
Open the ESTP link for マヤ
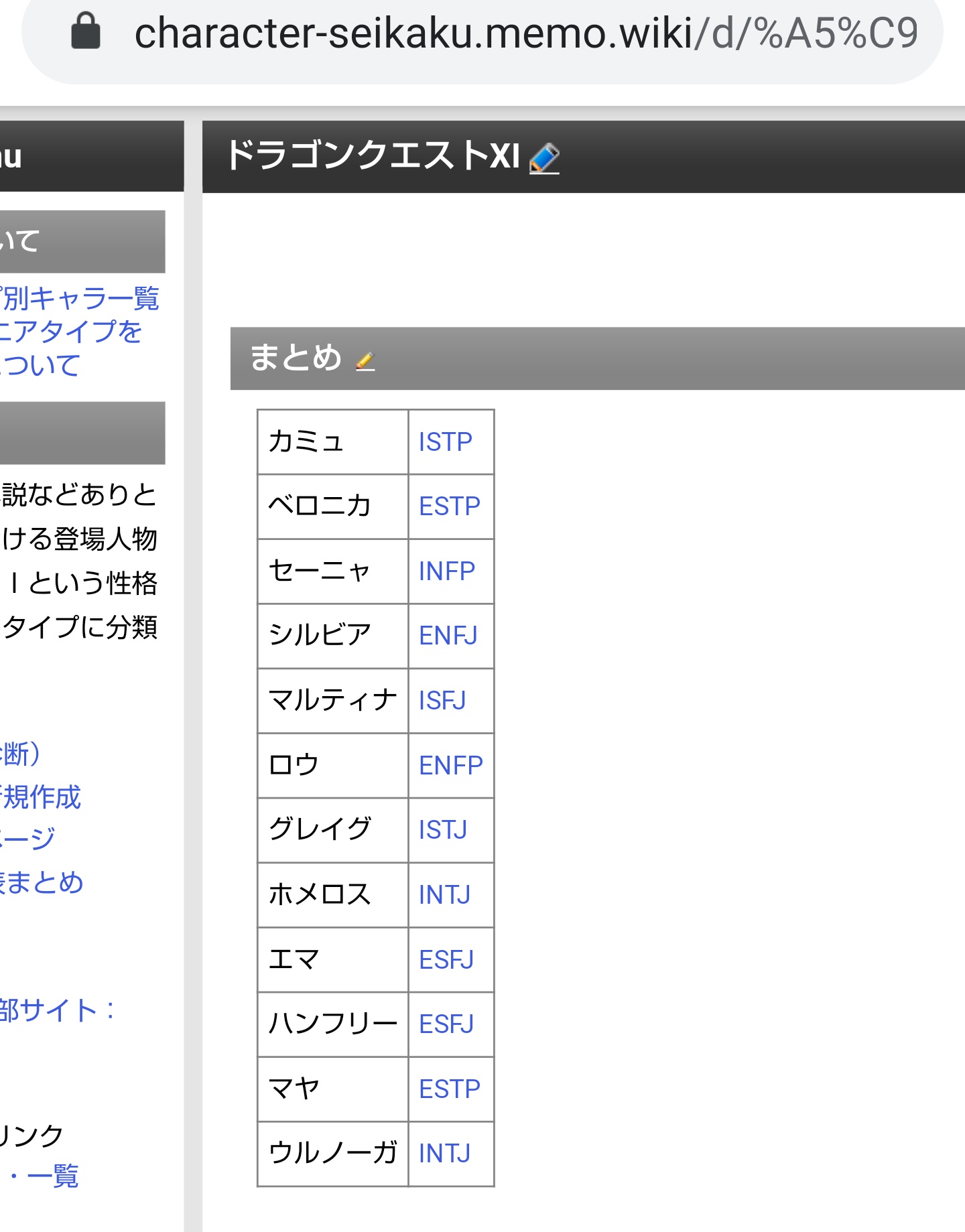click(449, 1089)
